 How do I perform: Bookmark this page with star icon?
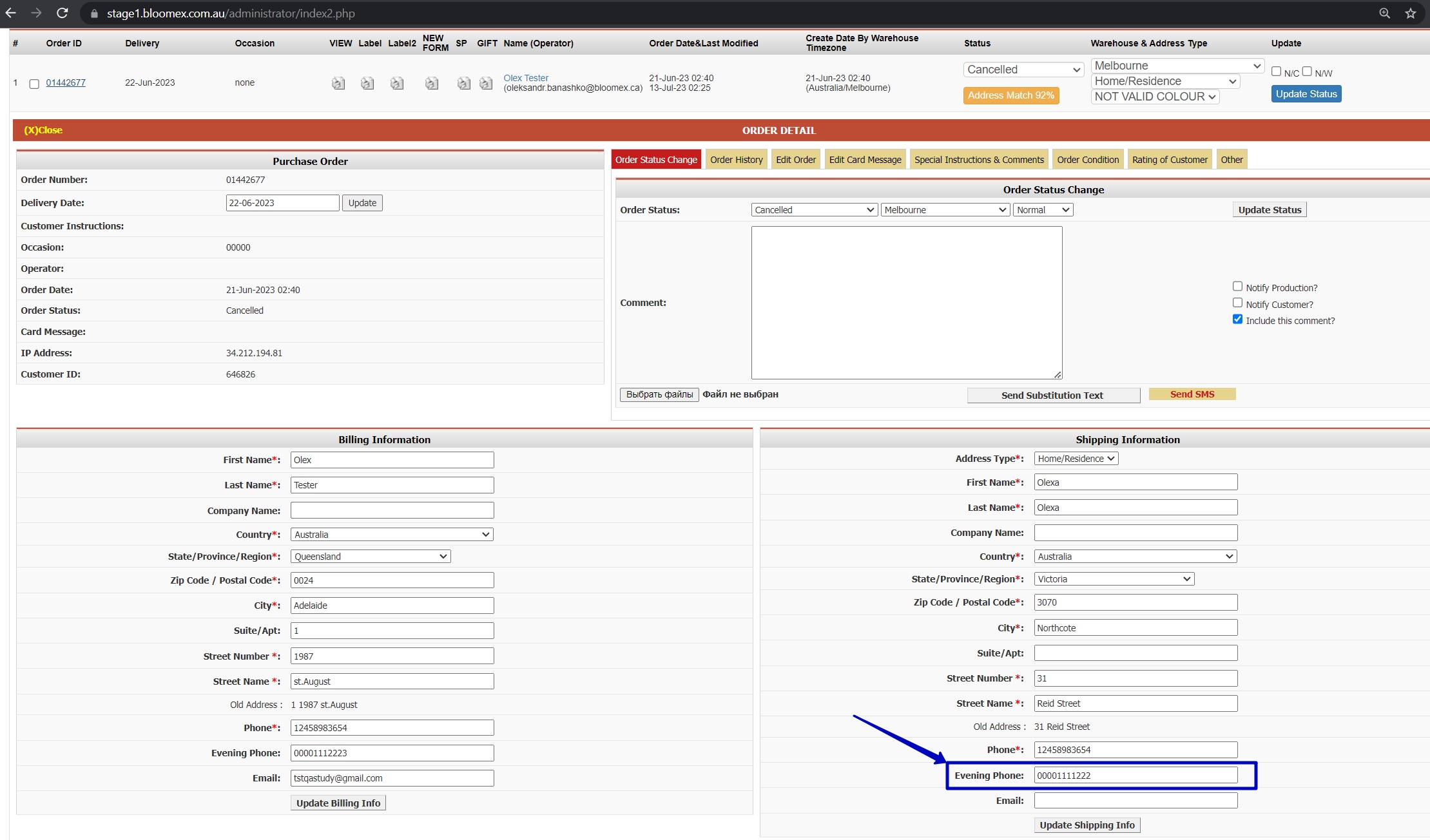click(1411, 13)
